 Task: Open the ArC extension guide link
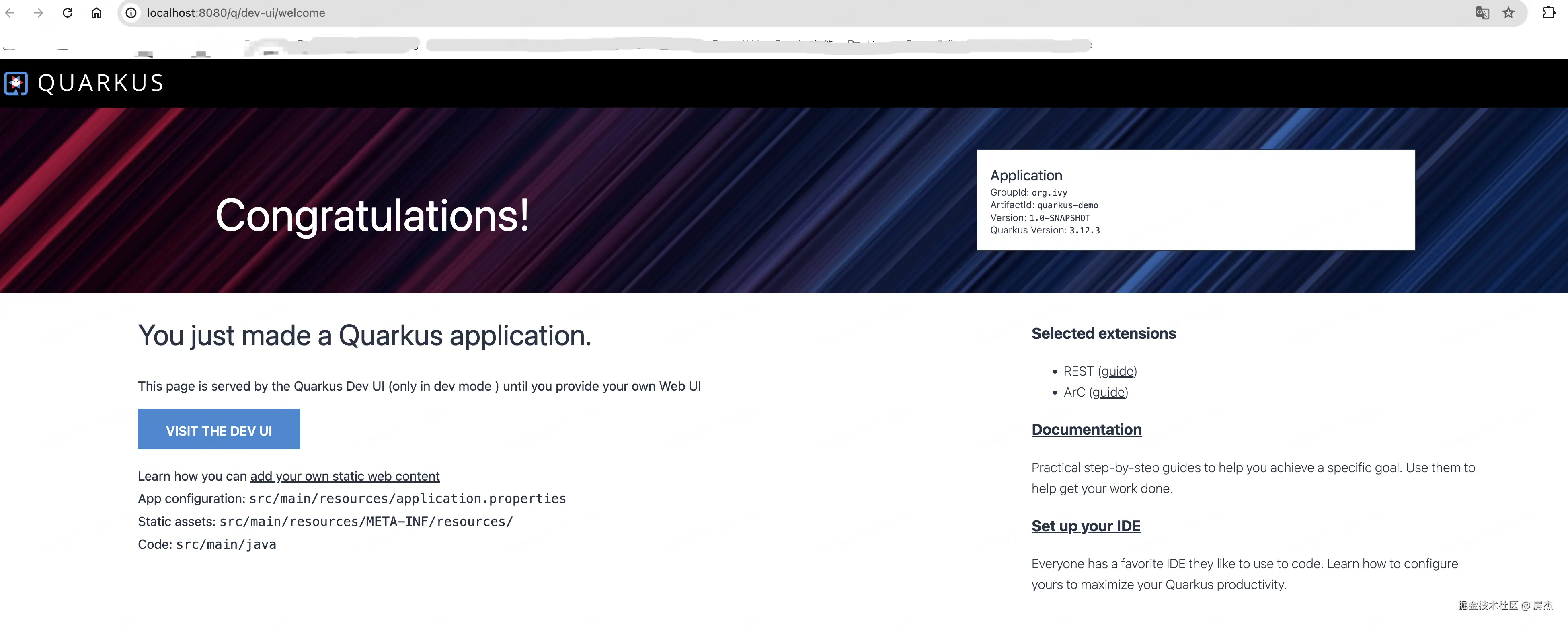click(x=1108, y=392)
